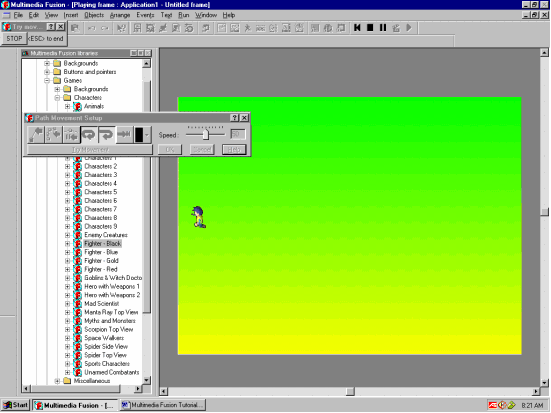551x413 pixels.
Task: Click the context help pointer toolbar icon
Action: pyautogui.click(x=121, y=28)
